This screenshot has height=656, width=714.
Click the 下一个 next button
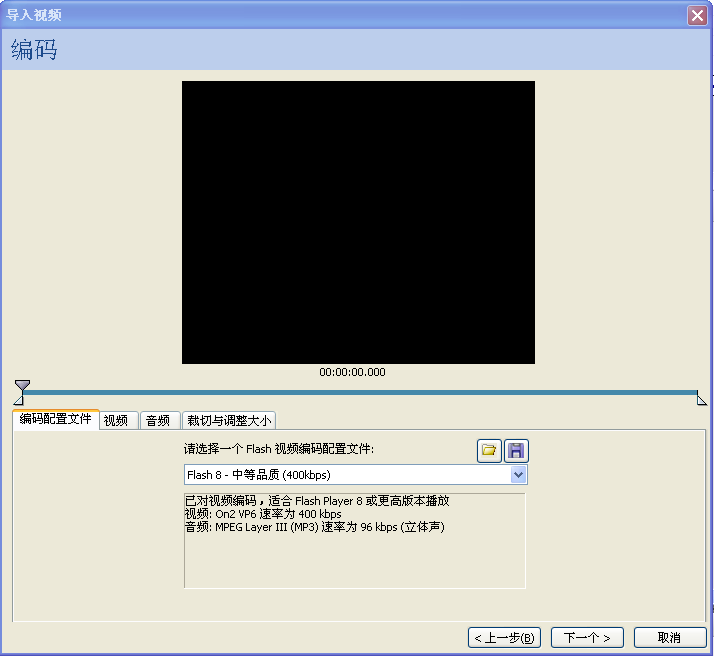point(587,637)
